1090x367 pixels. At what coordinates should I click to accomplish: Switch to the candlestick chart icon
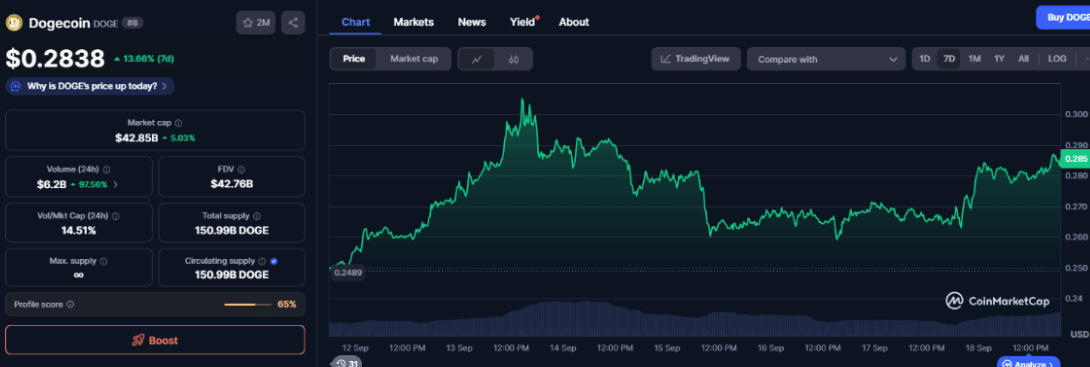pyautogui.click(x=514, y=59)
